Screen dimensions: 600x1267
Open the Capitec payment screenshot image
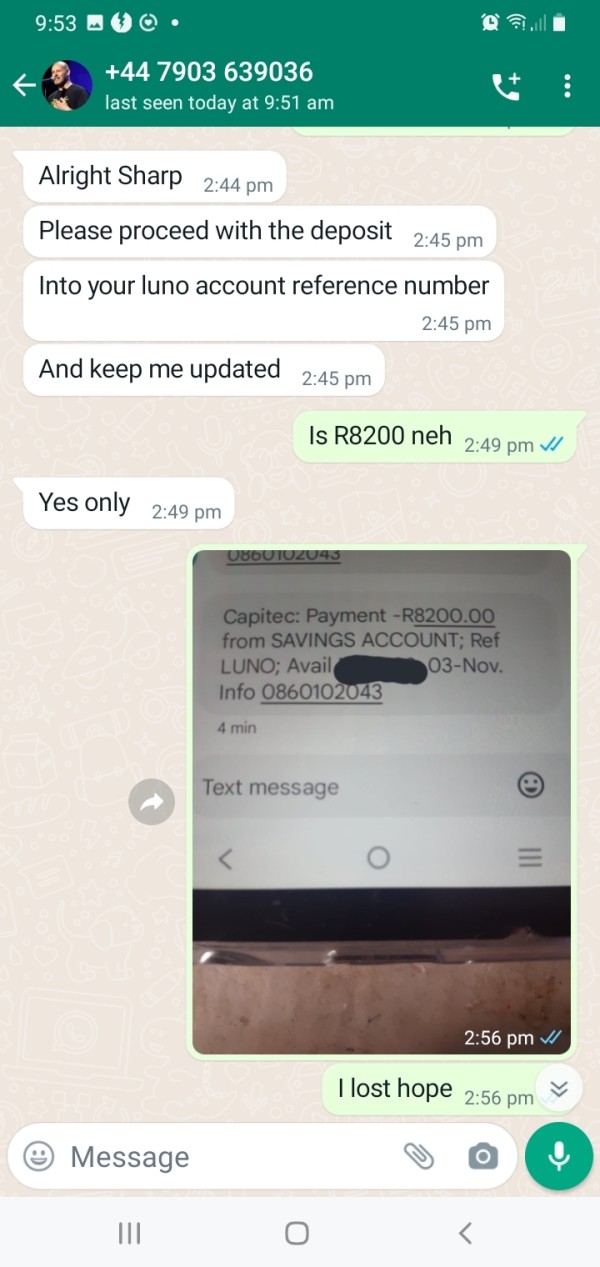[381, 801]
